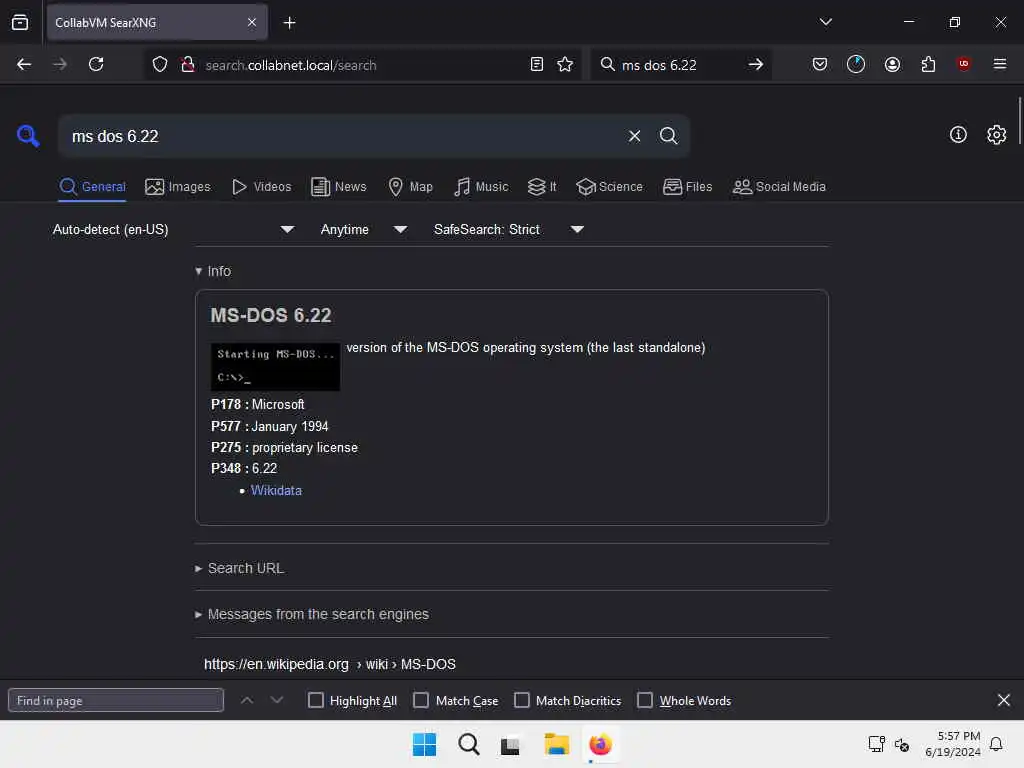The height and width of the screenshot is (768, 1024).
Task: Expand Messages from the search engines
Action: tap(312, 615)
